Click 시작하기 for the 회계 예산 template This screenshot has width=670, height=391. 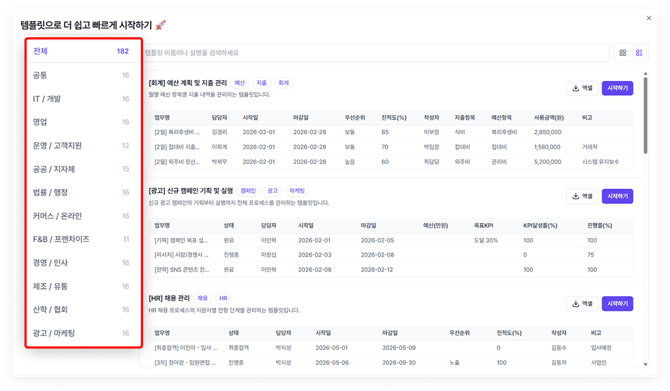point(617,88)
